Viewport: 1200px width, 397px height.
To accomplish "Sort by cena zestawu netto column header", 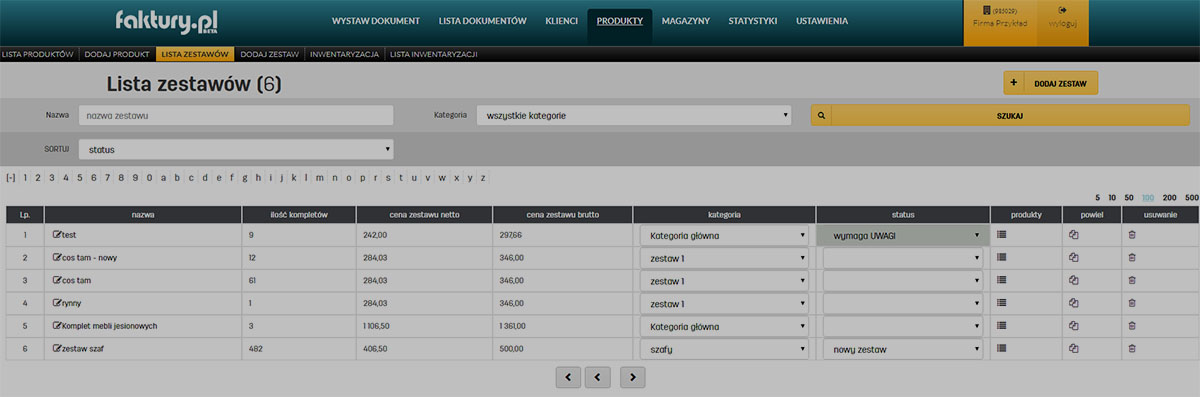I will pos(424,214).
